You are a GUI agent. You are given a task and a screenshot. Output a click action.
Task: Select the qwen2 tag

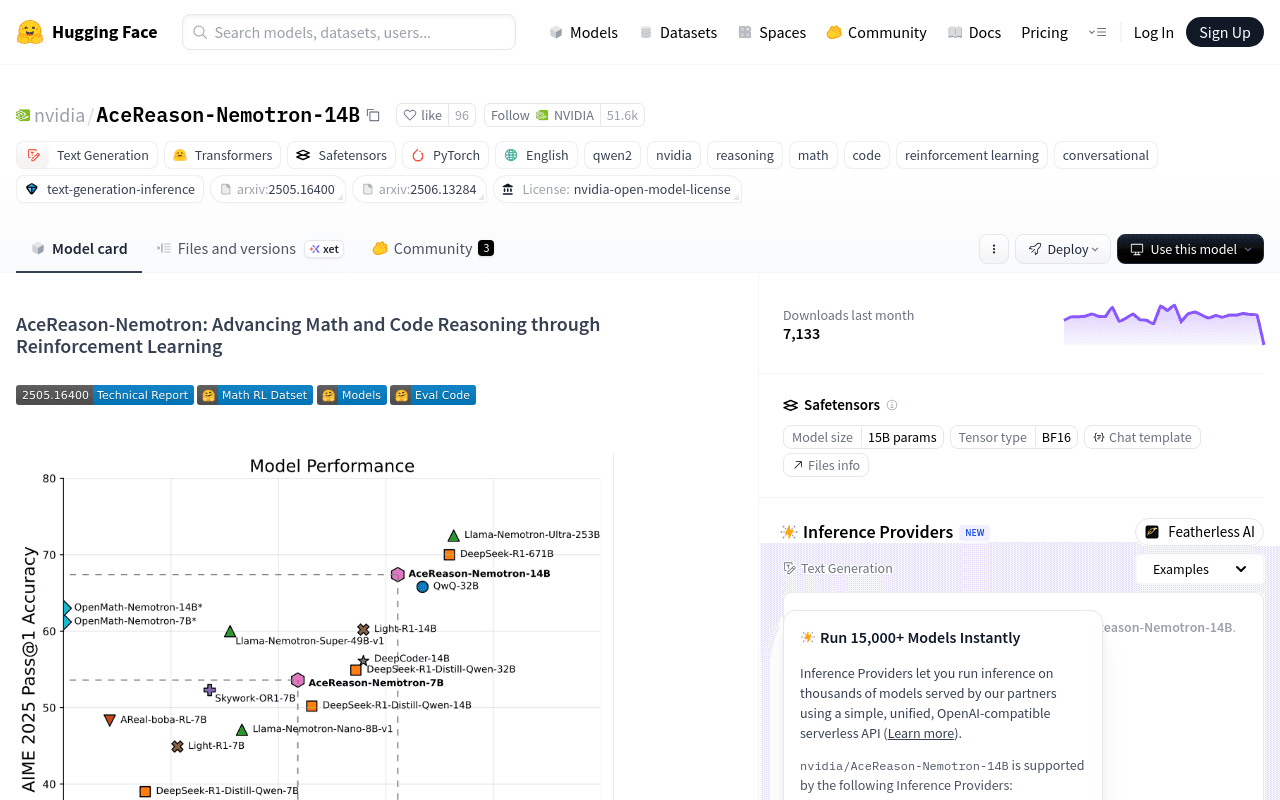(612, 155)
